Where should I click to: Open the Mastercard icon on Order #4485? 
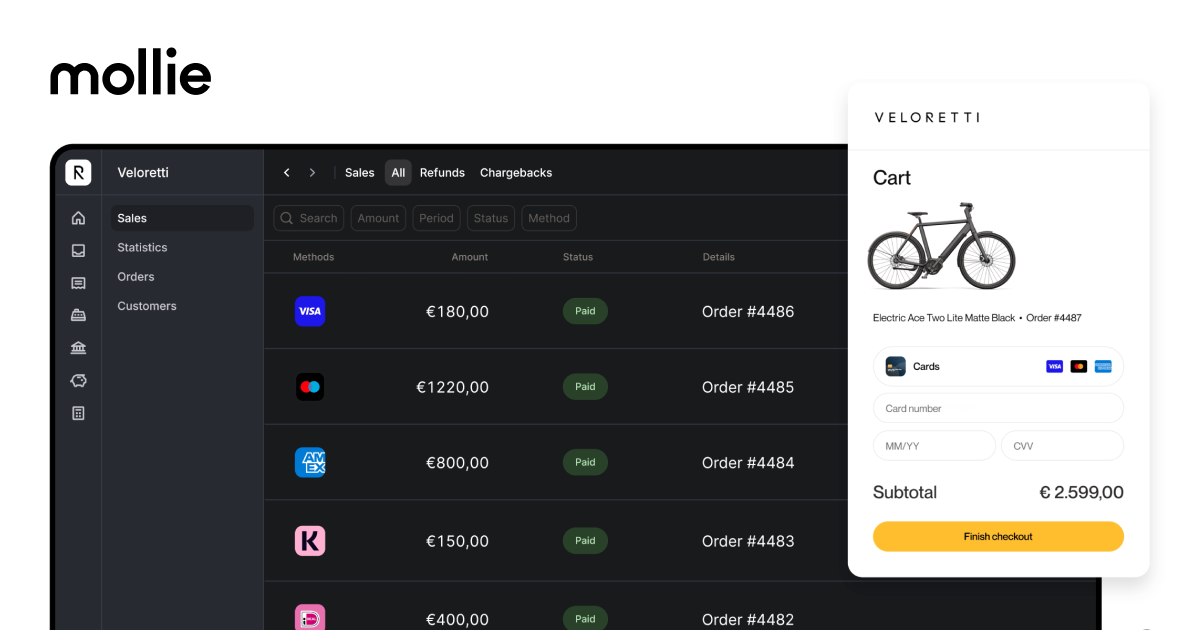pos(310,387)
